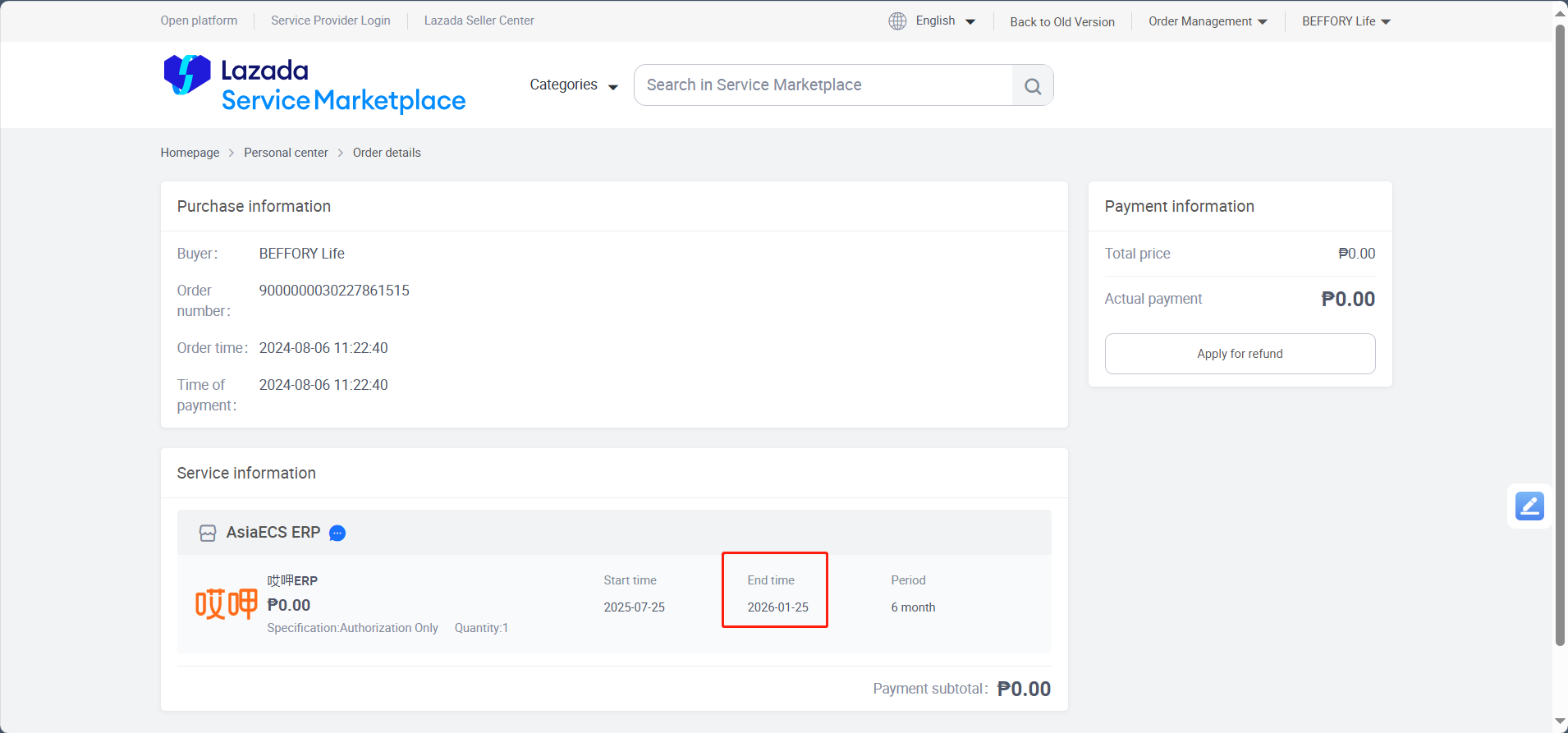The width and height of the screenshot is (1568, 733).
Task: Click the Specification:Authorization Only text
Action: tap(352, 628)
